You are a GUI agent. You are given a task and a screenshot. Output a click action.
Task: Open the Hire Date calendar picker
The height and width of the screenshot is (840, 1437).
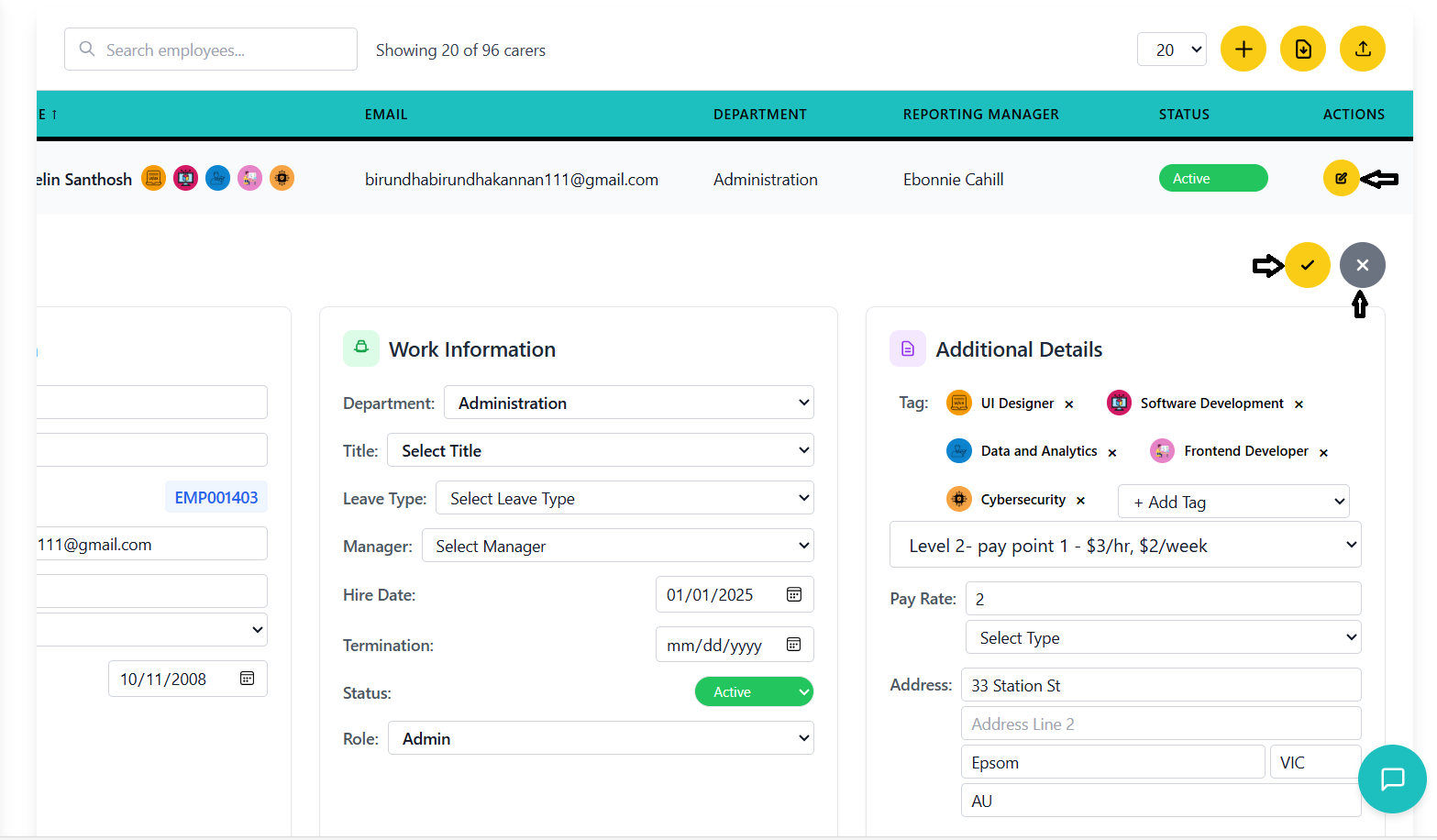pos(794,595)
